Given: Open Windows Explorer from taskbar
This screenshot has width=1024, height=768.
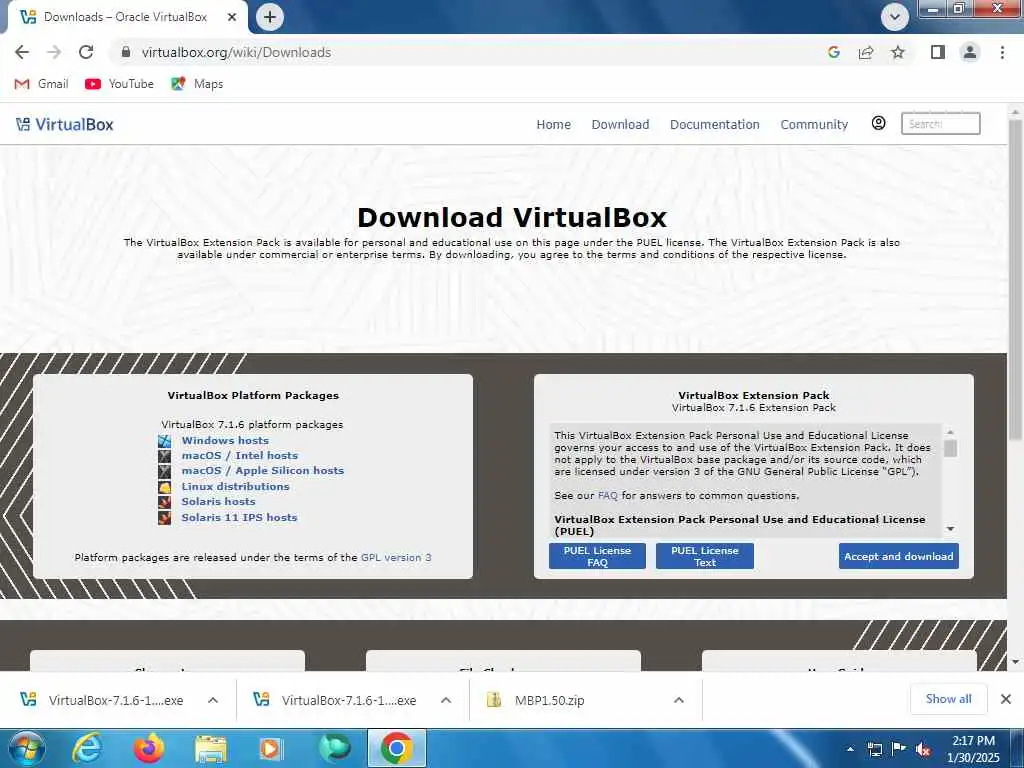Looking at the screenshot, I should [210, 748].
